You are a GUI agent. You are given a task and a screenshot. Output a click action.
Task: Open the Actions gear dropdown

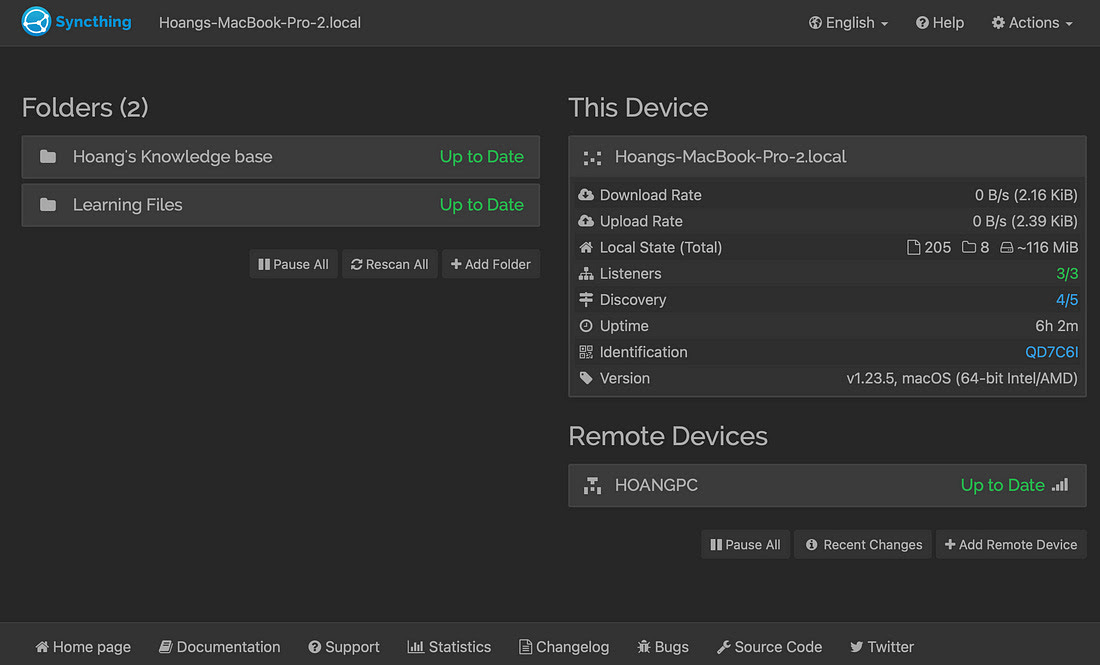click(x=1031, y=22)
